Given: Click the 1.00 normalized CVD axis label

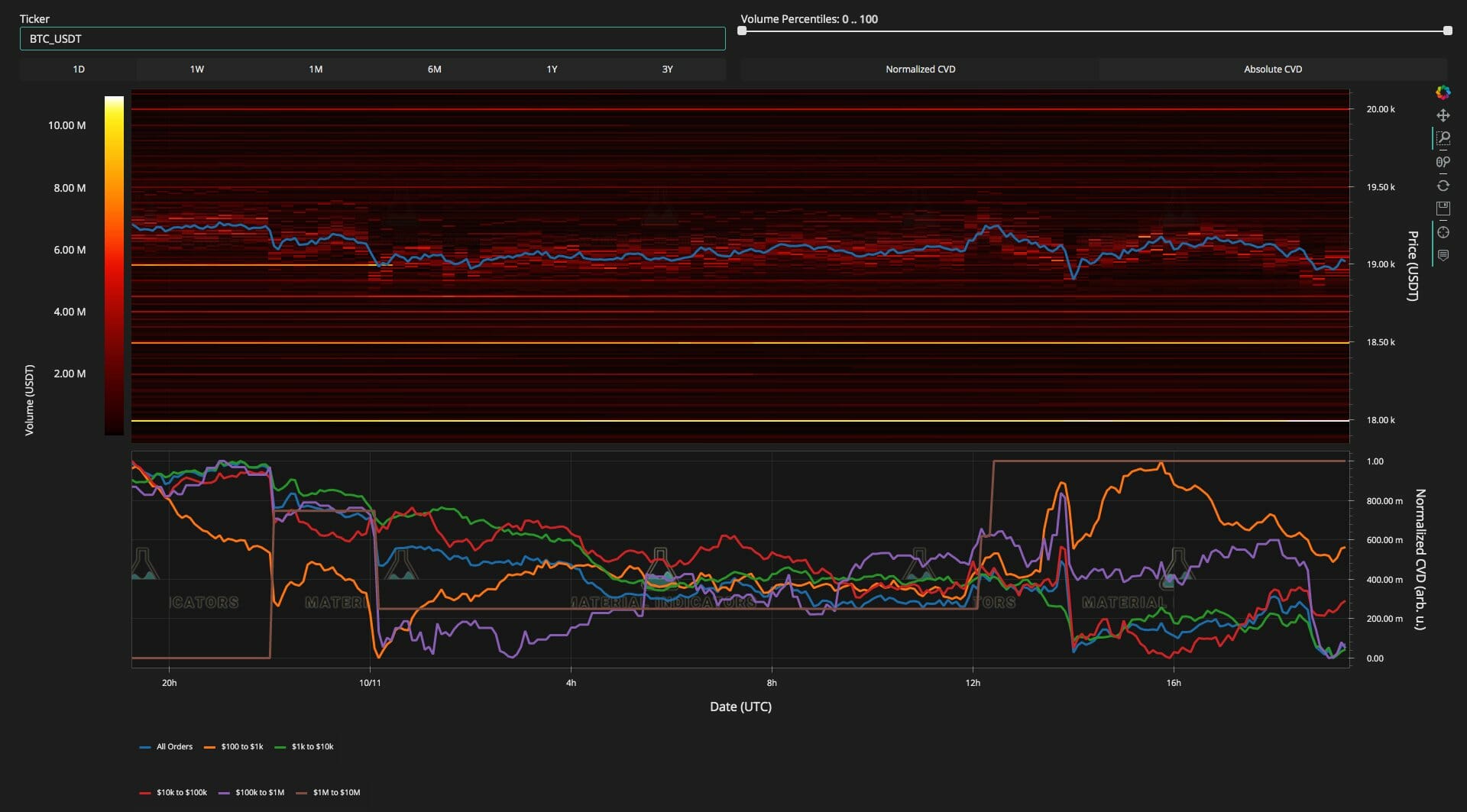Looking at the screenshot, I should pos(1375,461).
